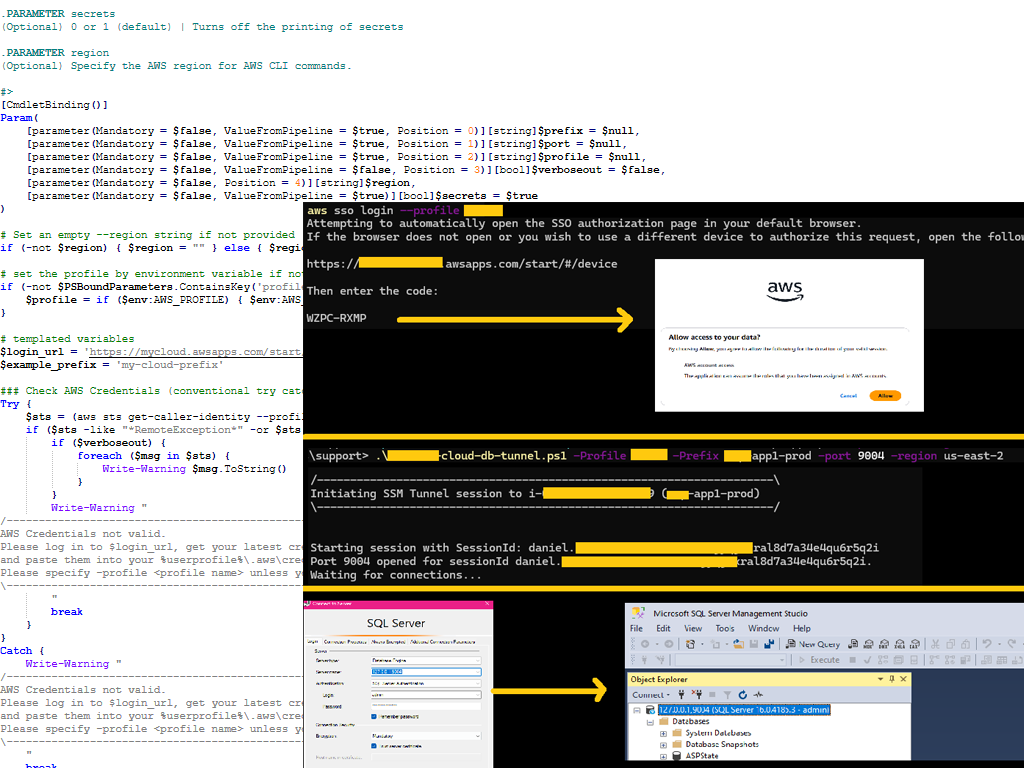1024x768 pixels.
Task: Close the Object Explorer panel
Action: [903, 679]
